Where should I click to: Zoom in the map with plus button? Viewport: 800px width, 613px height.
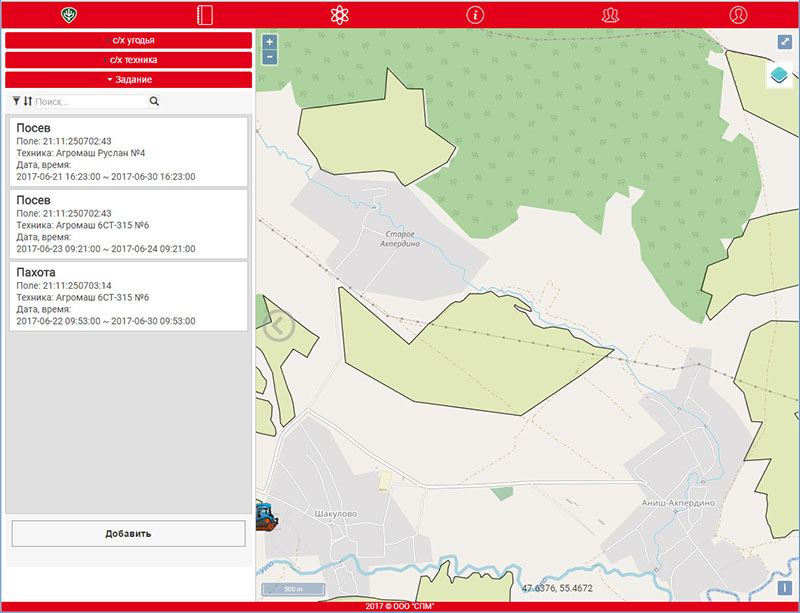coord(269,43)
